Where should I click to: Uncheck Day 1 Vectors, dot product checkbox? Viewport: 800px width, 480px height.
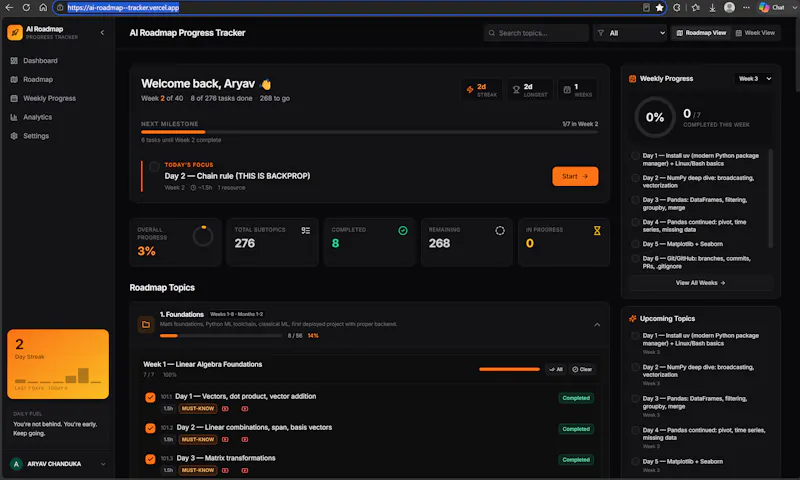point(150,397)
